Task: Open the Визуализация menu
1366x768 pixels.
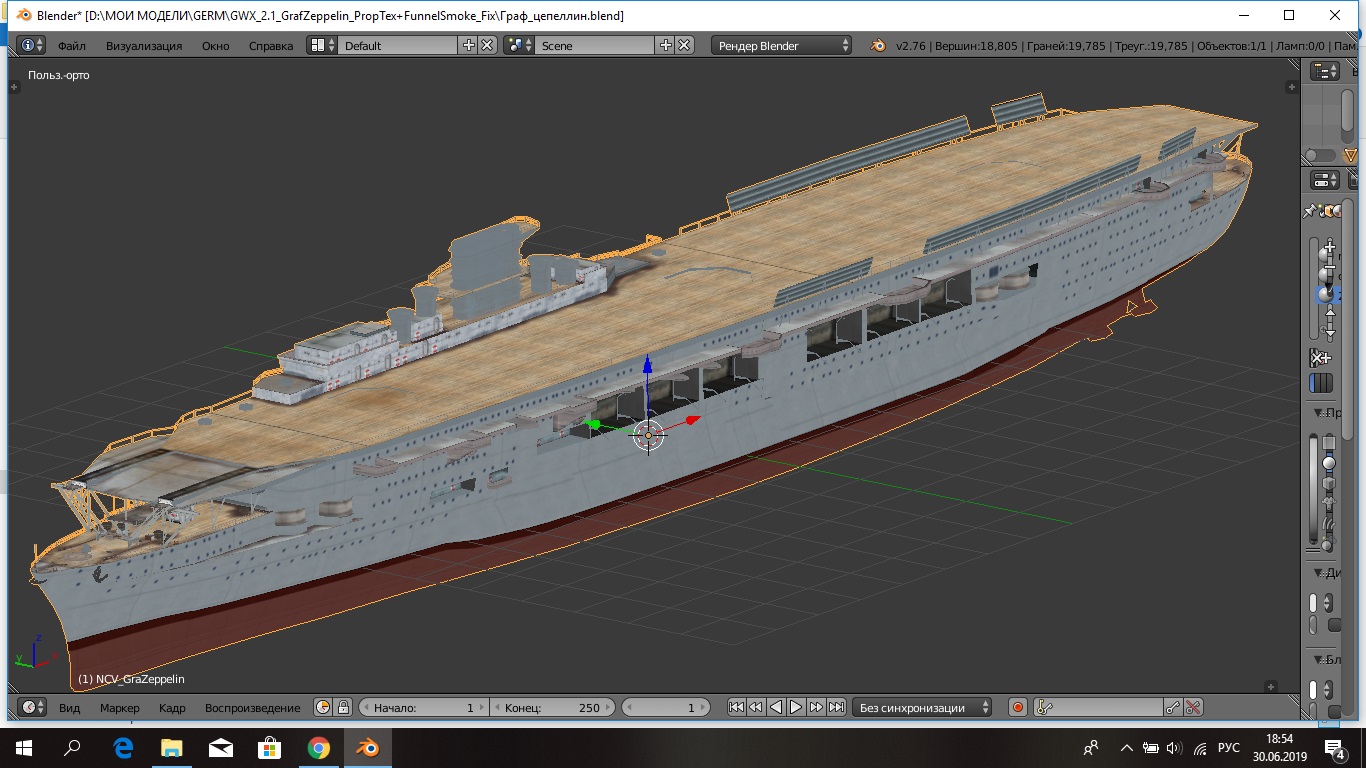Action: (144, 46)
